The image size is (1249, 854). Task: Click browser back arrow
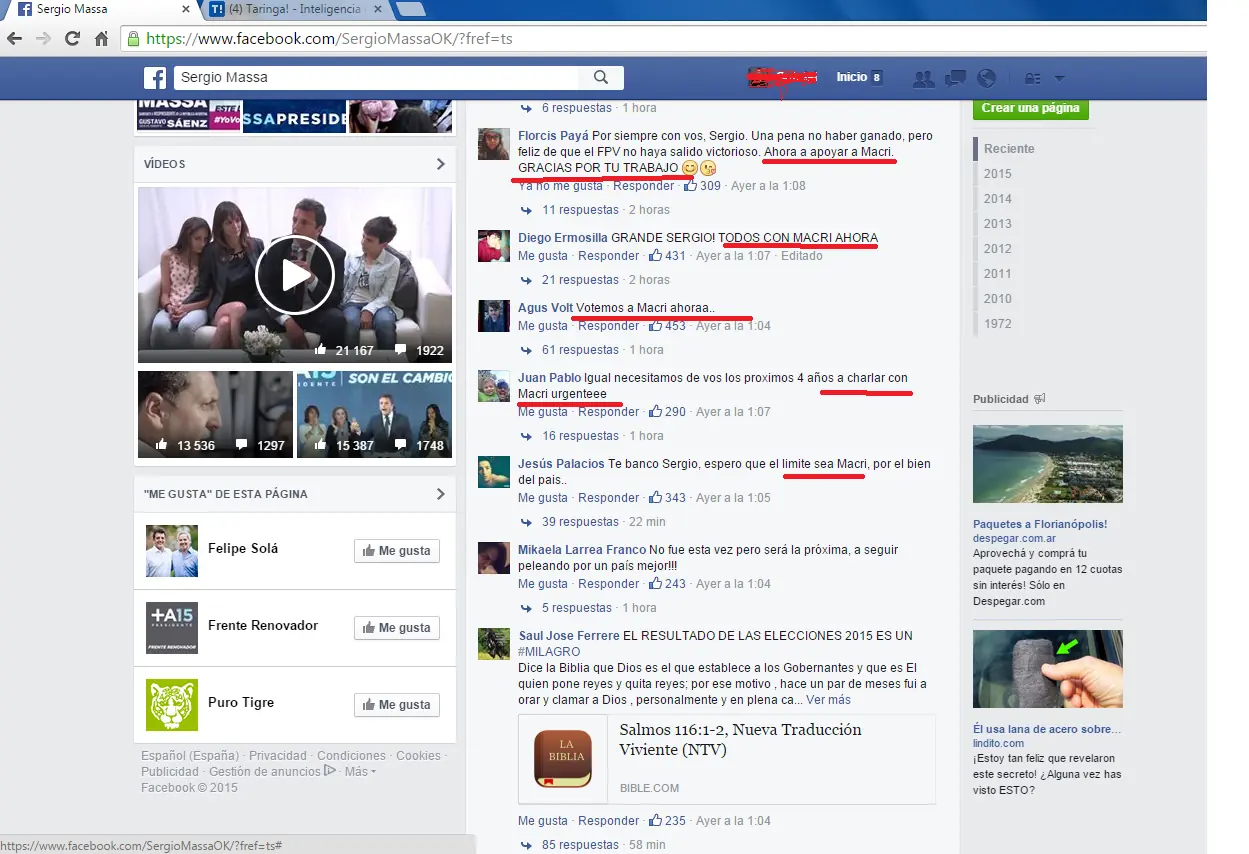click(14, 39)
